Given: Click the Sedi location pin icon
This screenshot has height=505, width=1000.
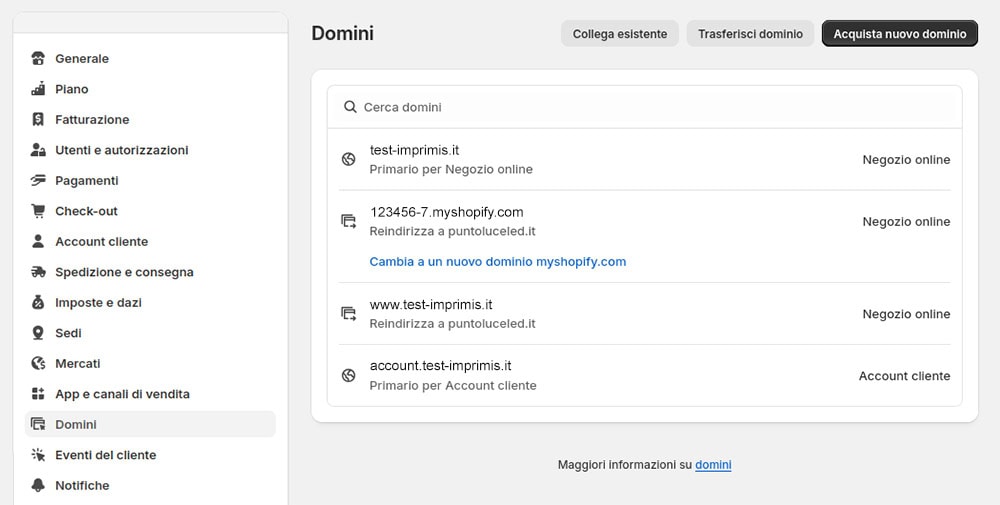Looking at the screenshot, I should pos(38,333).
